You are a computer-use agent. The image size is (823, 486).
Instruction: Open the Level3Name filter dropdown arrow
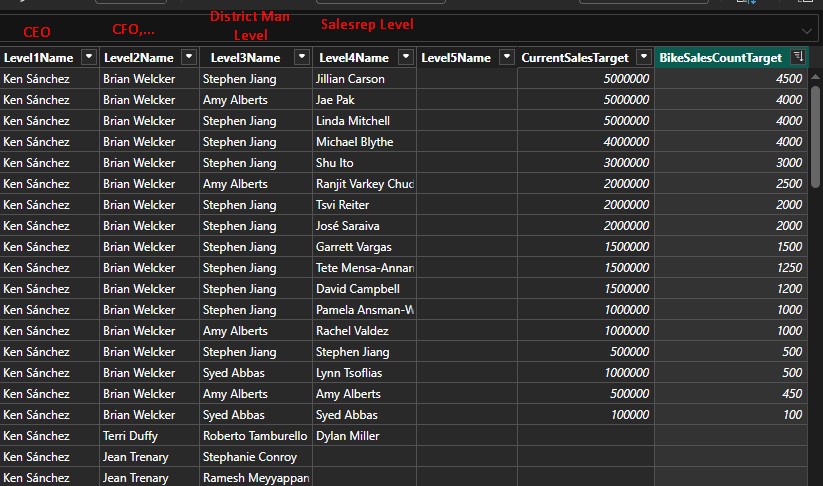302,58
